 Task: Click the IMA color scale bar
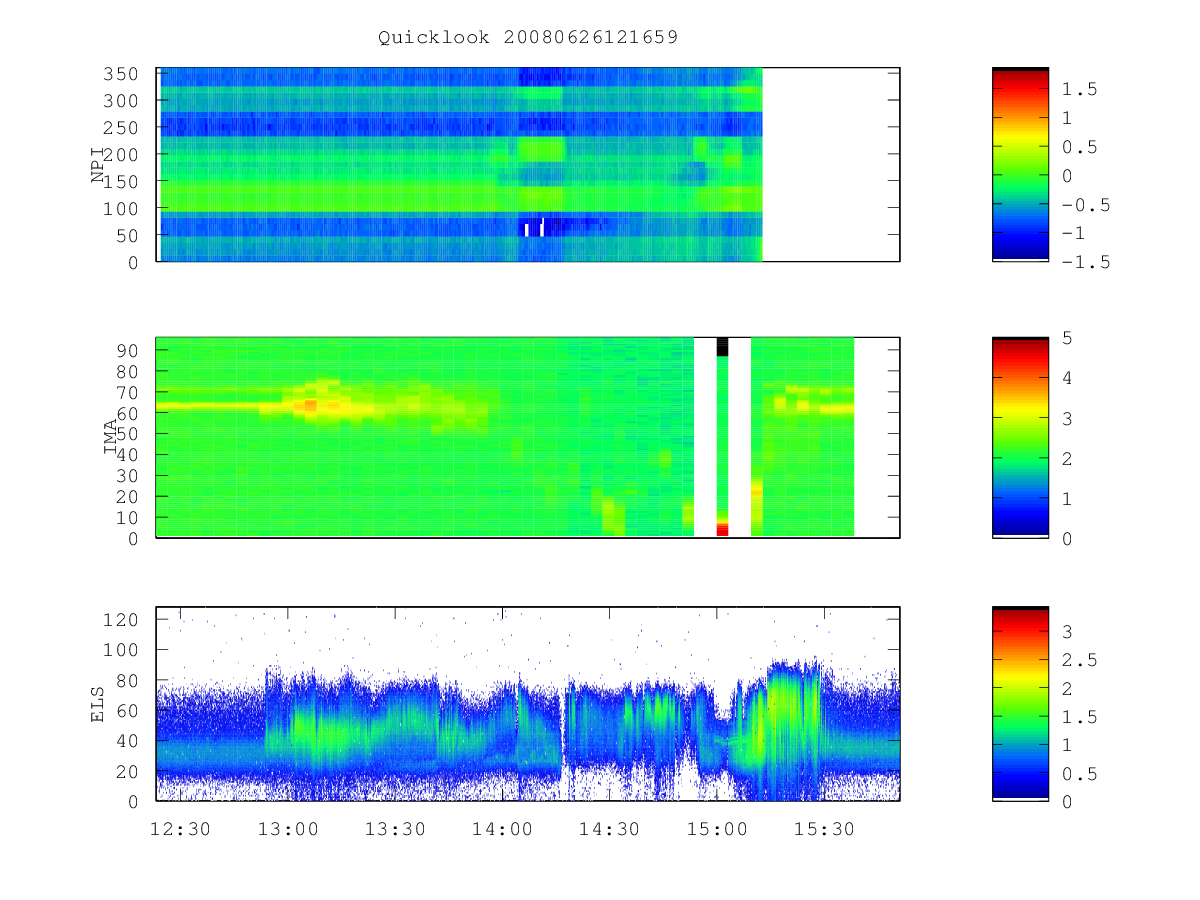[x=1020, y=438]
